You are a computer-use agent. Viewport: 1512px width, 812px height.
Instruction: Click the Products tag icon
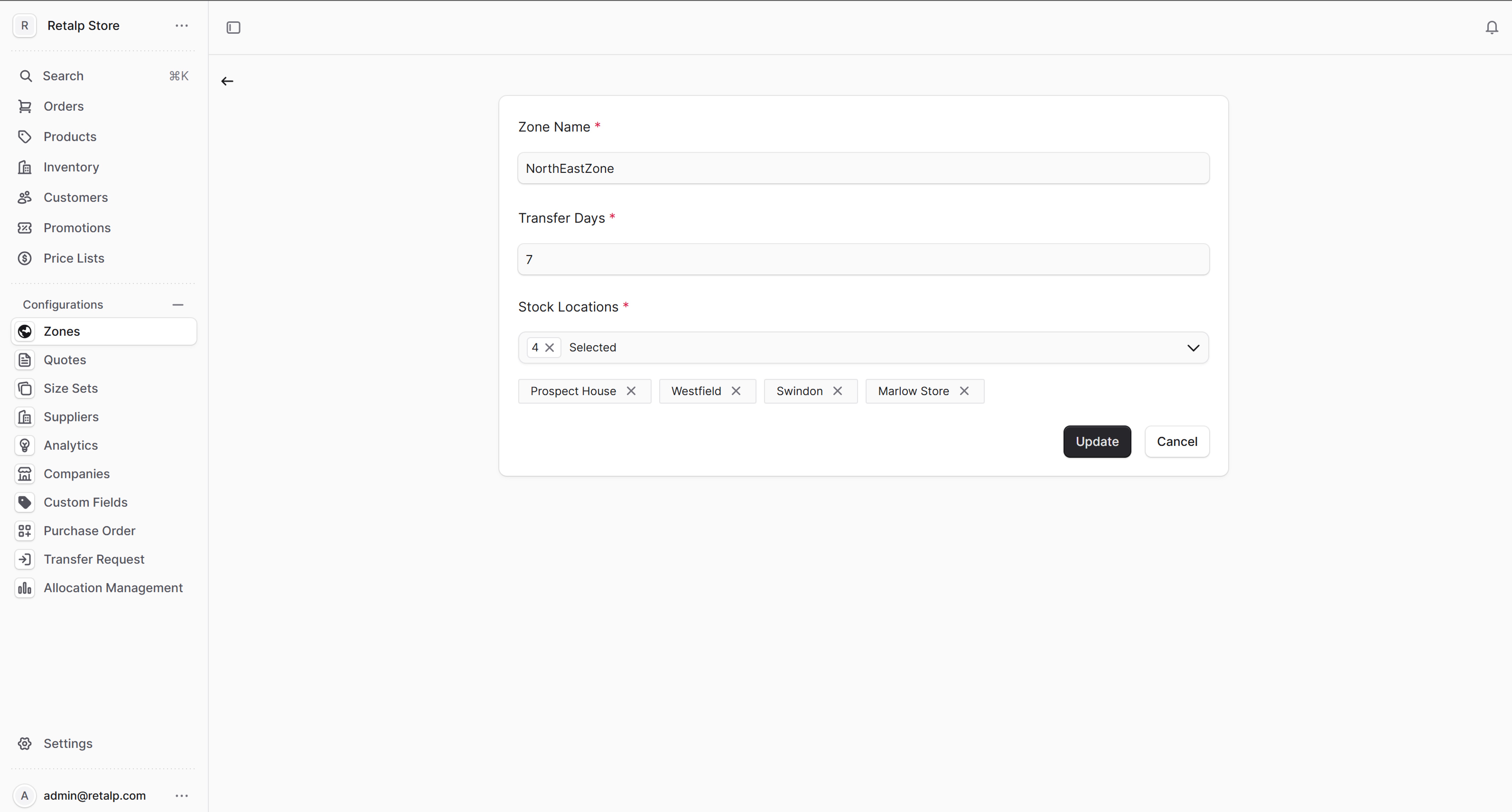25,137
